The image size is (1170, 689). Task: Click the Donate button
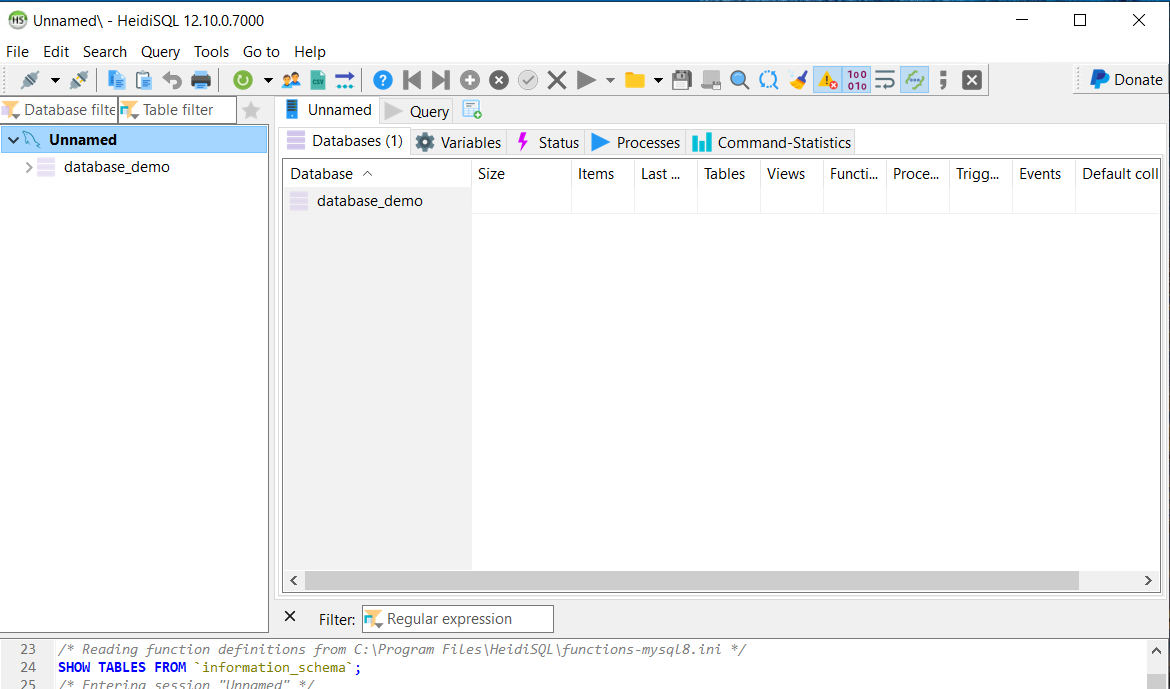[1126, 80]
